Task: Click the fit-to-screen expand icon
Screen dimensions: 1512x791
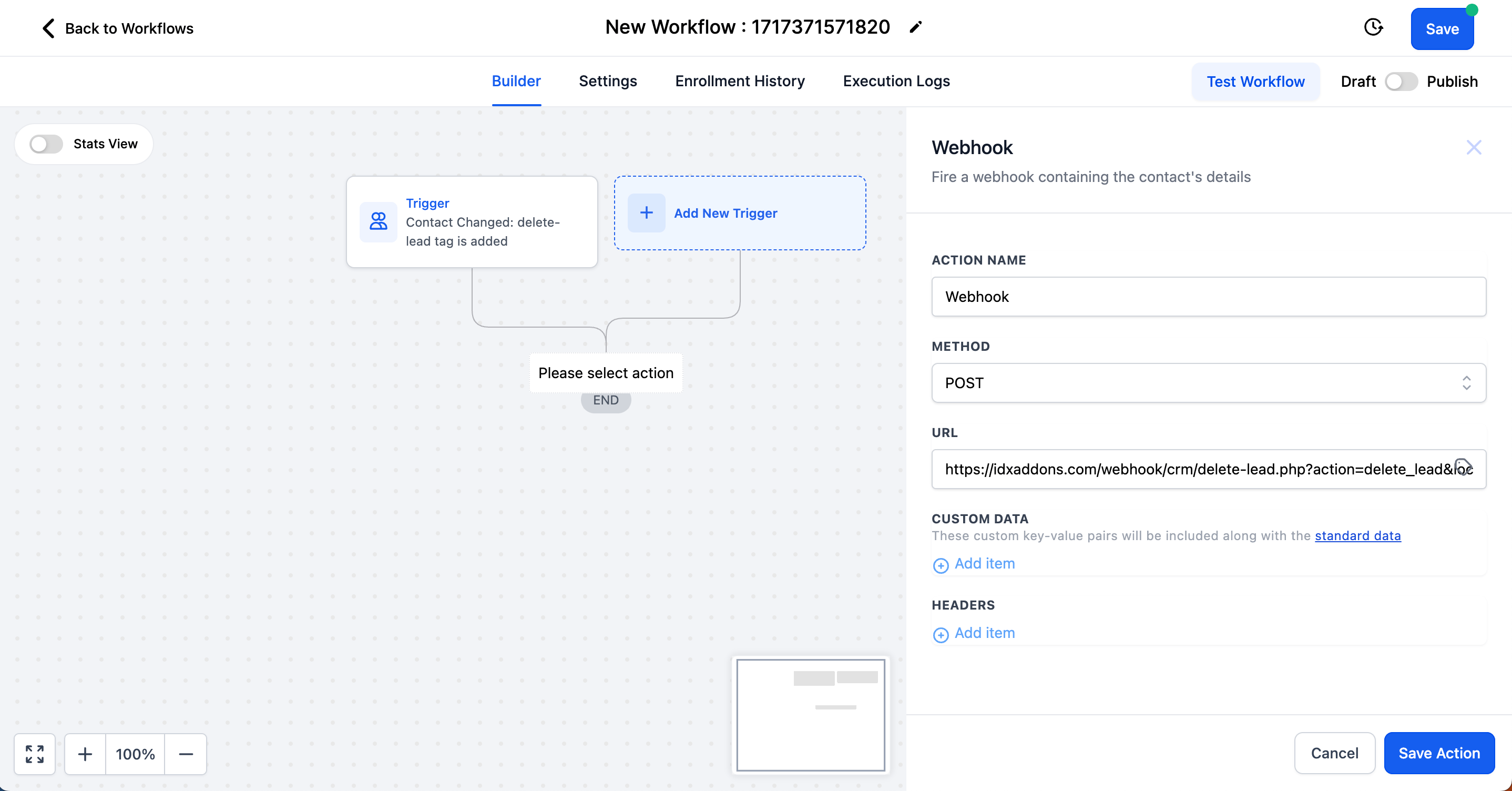Action: [35, 754]
